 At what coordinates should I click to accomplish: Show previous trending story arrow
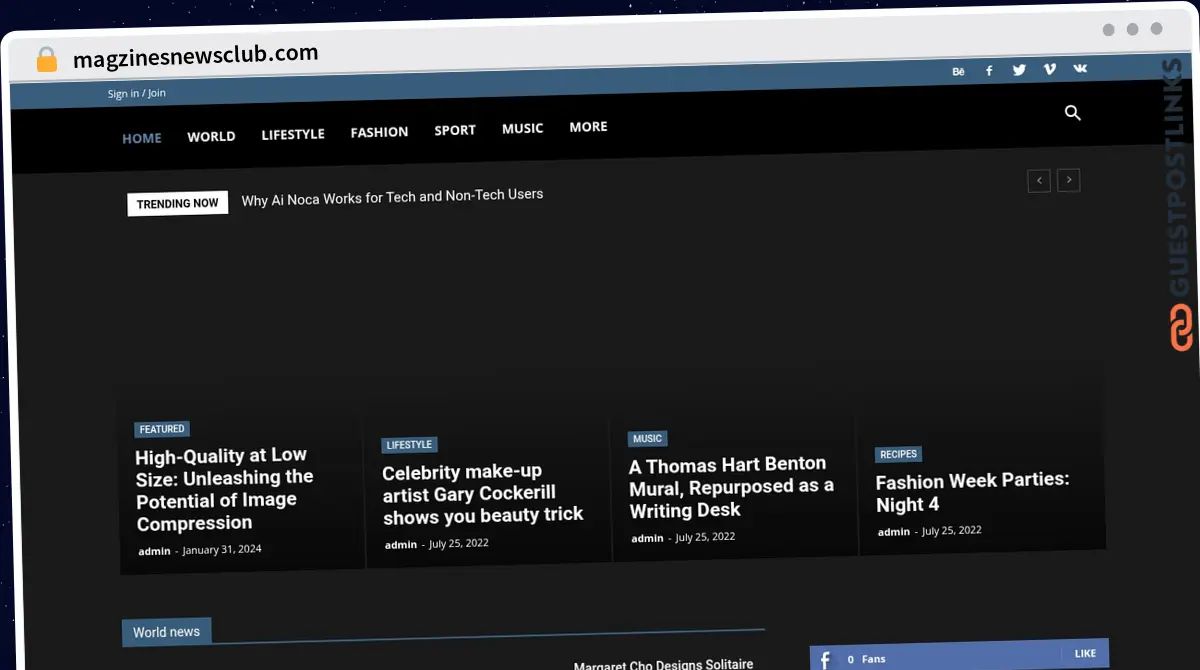coord(1039,181)
